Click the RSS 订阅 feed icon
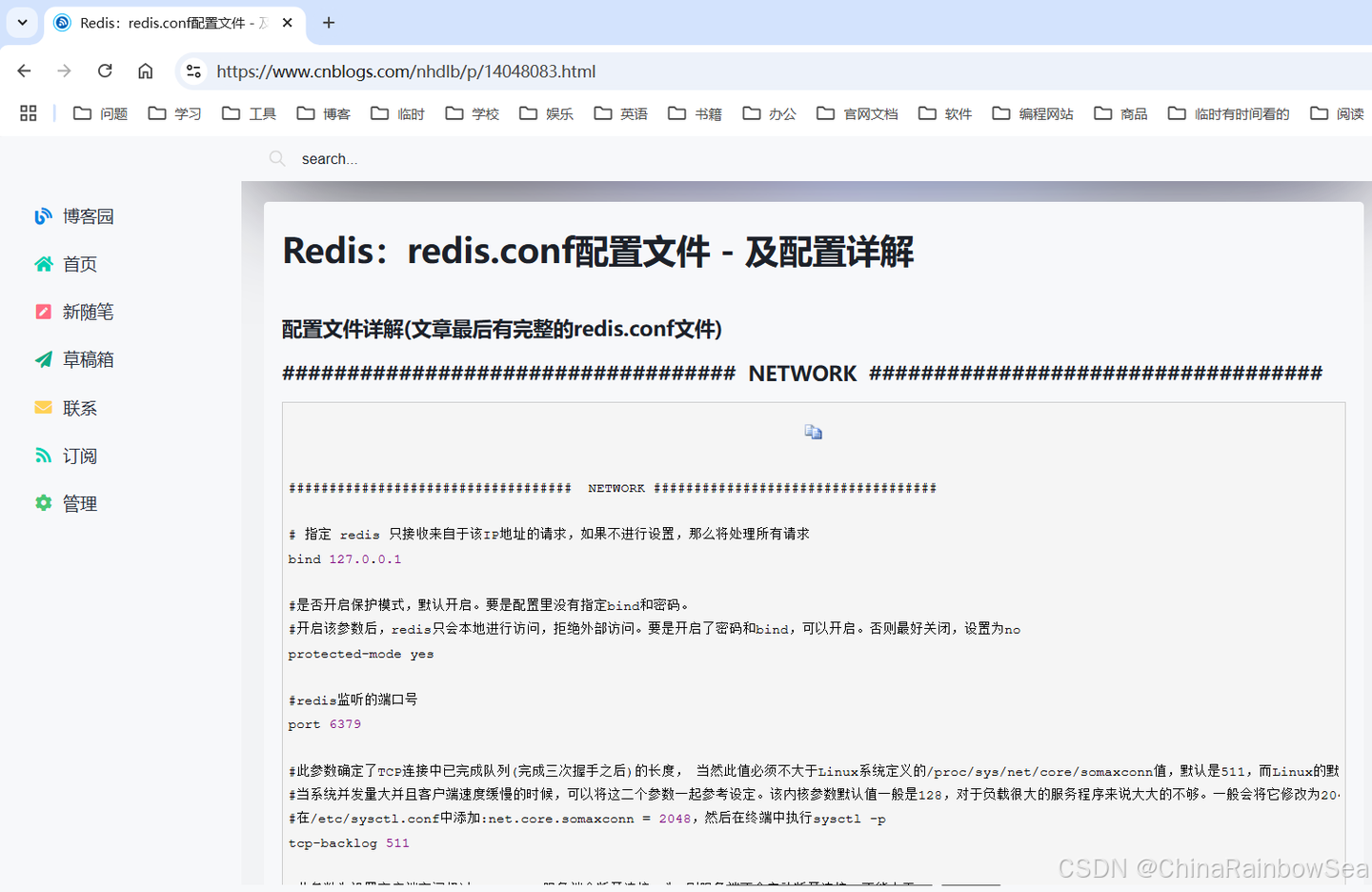 click(44, 456)
